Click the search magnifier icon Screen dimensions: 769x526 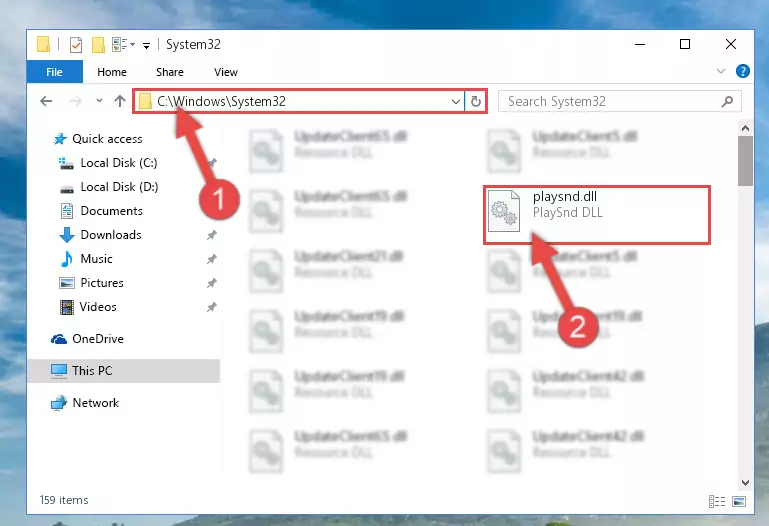(728, 101)
